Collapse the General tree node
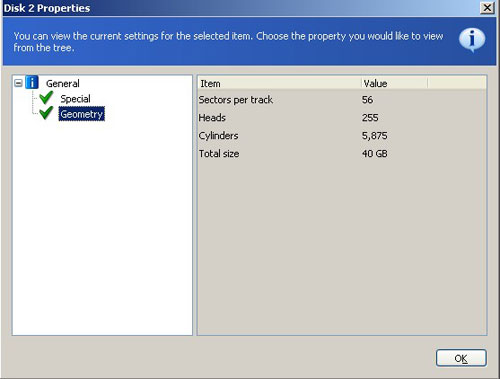 [18, 83]
